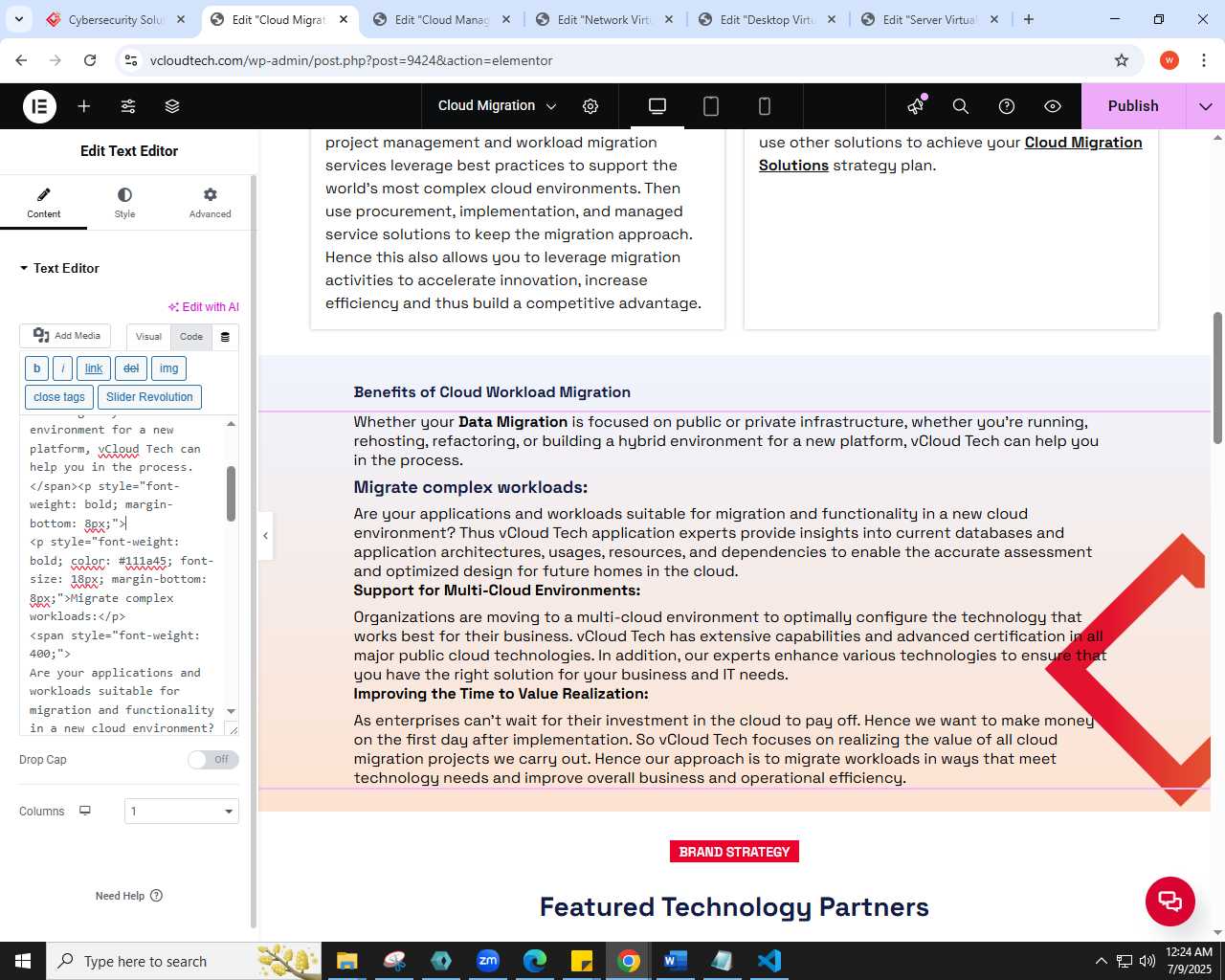Switch to the Content tab

coord(44,202)
